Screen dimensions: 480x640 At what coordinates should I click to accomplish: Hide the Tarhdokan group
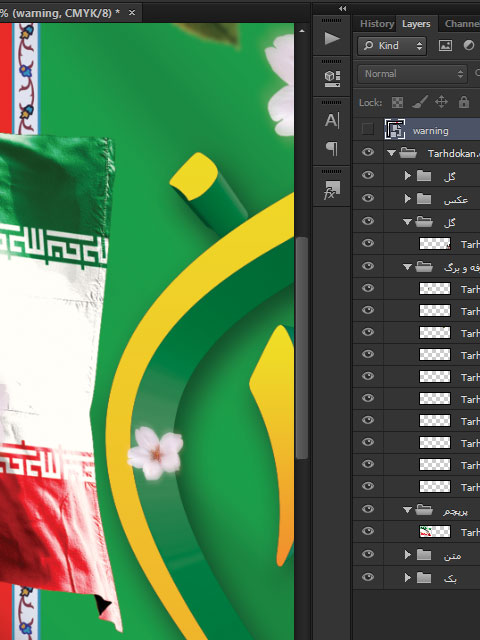tap(368, 153)
